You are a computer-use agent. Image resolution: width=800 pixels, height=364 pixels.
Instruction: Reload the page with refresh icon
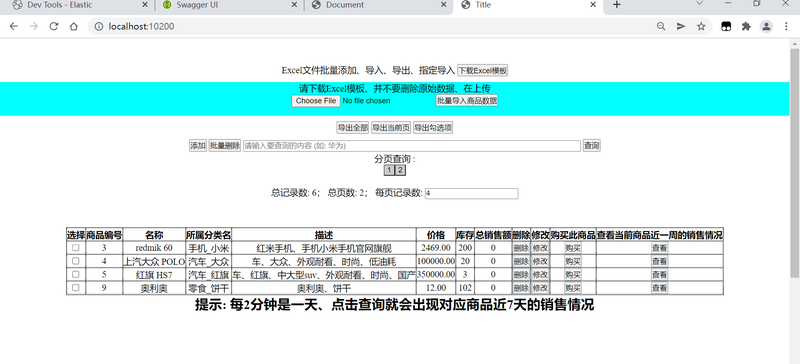point(54,27)
